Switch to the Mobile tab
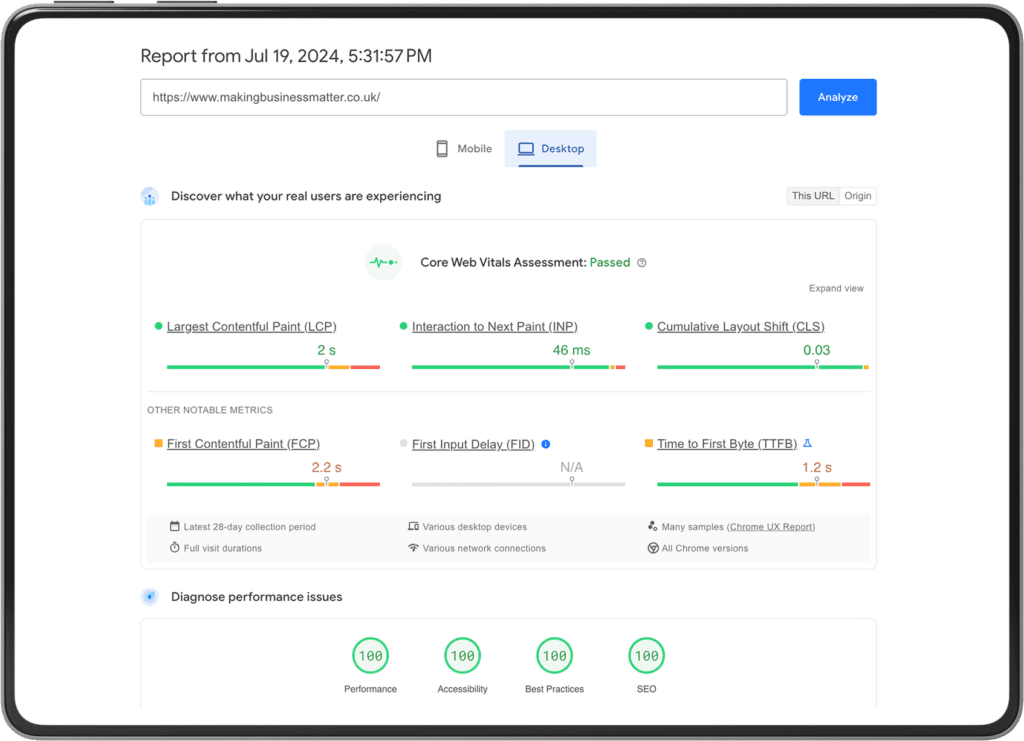 464,149
